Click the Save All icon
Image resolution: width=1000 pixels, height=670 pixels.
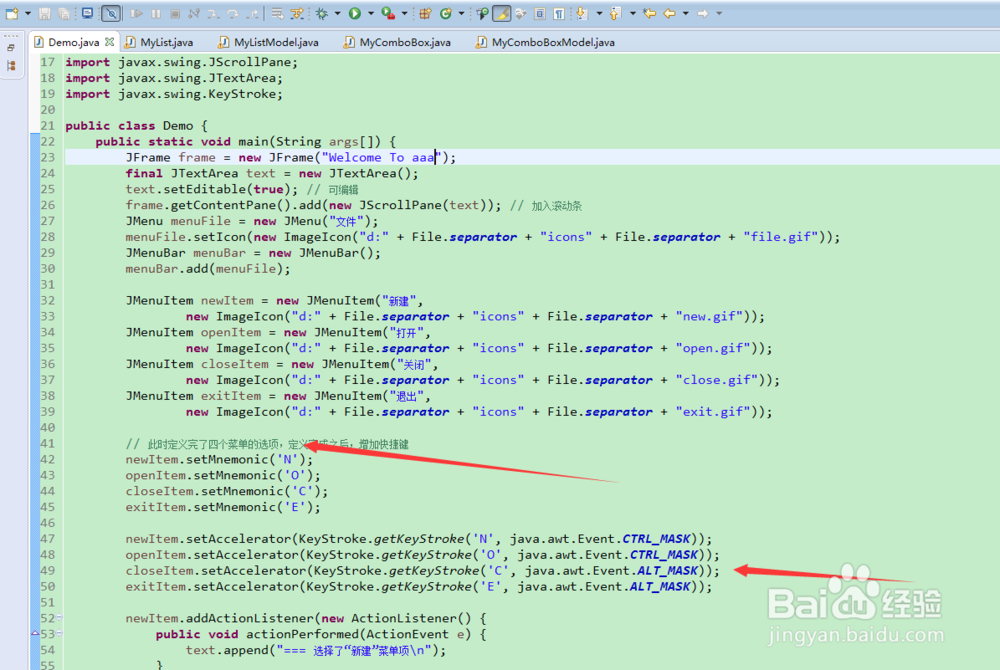pyautogui.click(x=64, y=13)
